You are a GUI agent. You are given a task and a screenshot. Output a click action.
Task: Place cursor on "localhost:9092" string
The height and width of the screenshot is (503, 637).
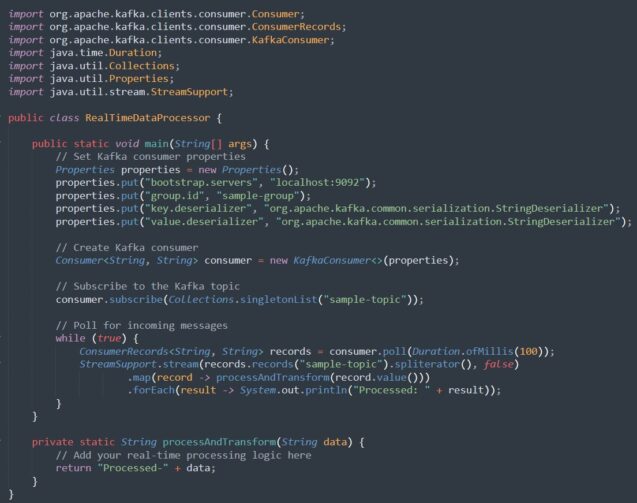(x=318, y=182)
